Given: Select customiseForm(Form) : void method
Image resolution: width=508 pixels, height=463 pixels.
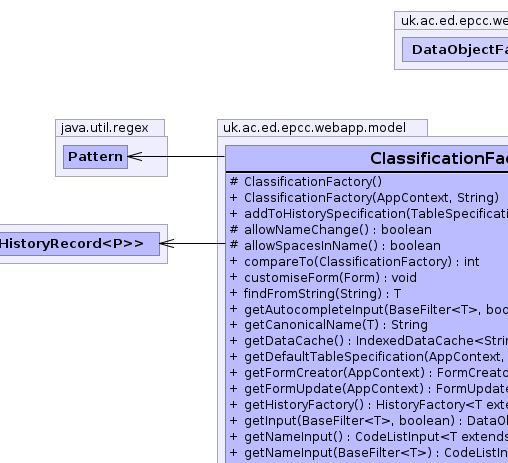Looking at the screenshot, I should tap(323, 278).
